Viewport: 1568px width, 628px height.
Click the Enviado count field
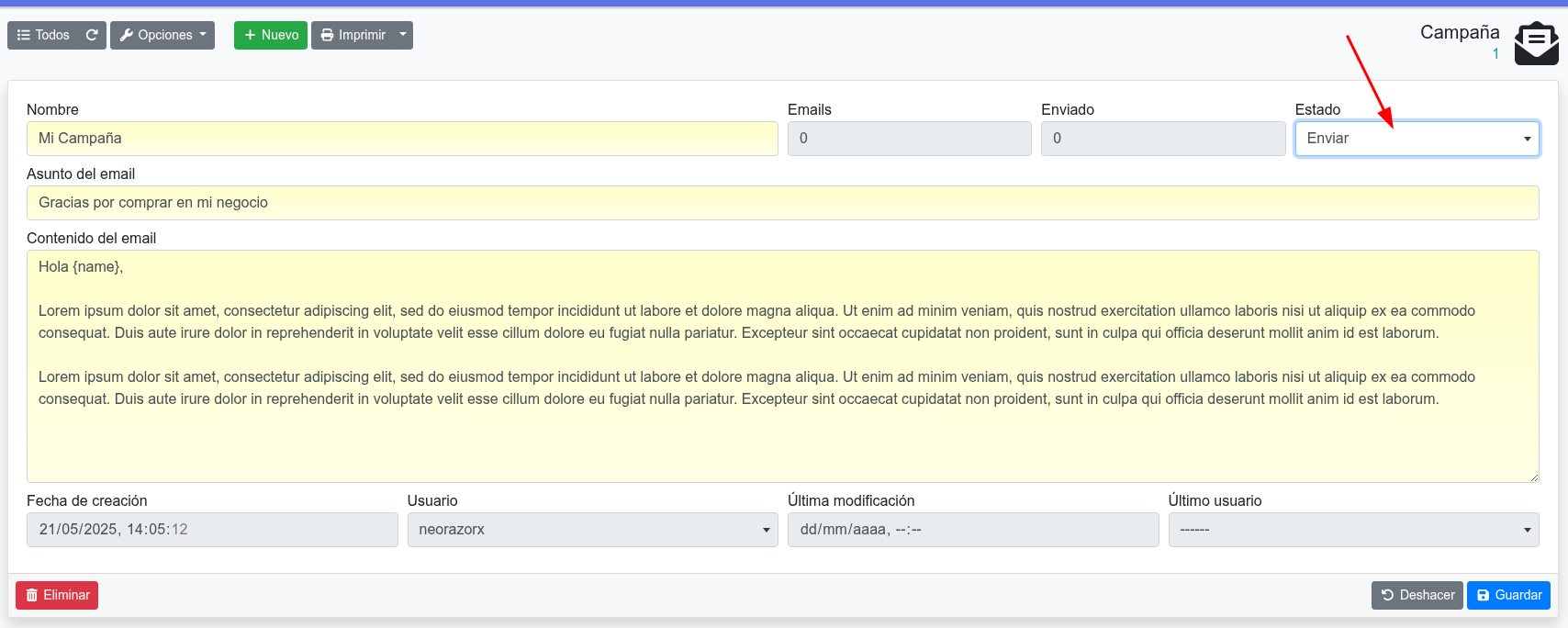[x=1162, y=139]
